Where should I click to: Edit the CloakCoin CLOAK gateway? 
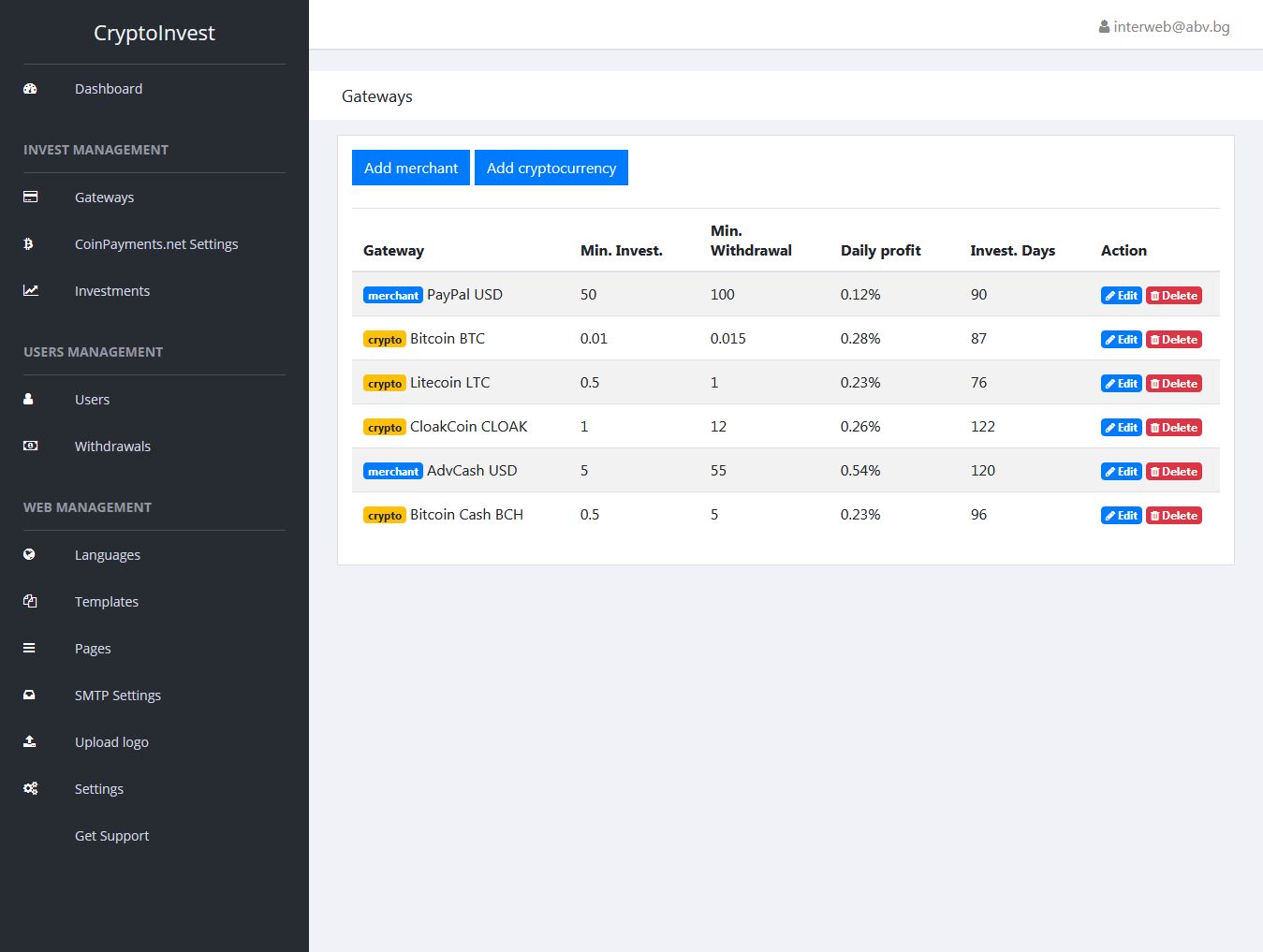pyautogui.click(x=1121, y=428)
